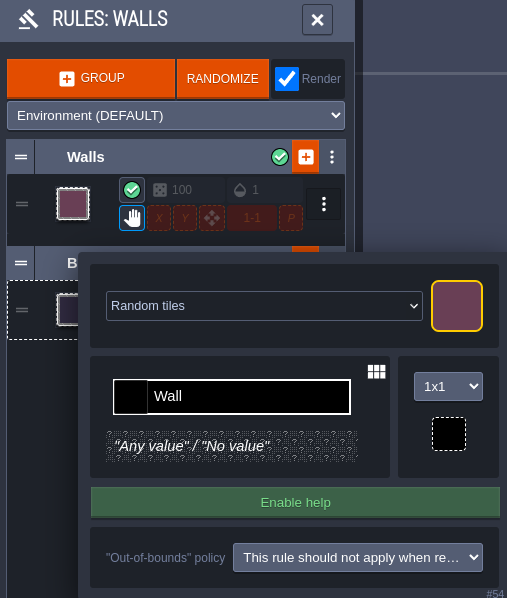Screen dimensions: 507x598
Task: Click the RANDOMIZE button
Action: click(223, 78)
